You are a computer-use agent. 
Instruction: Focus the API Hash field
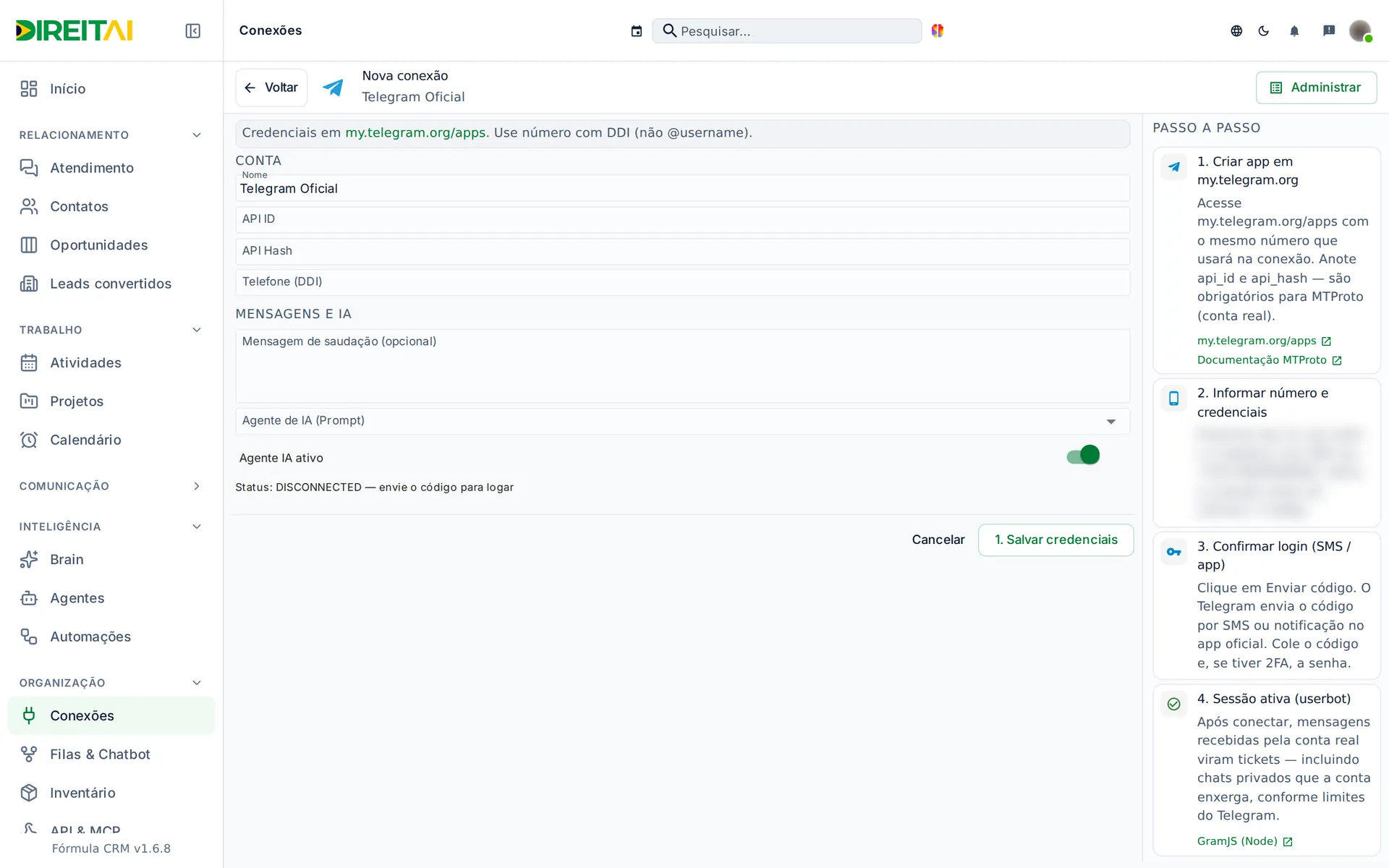(682, 252)
